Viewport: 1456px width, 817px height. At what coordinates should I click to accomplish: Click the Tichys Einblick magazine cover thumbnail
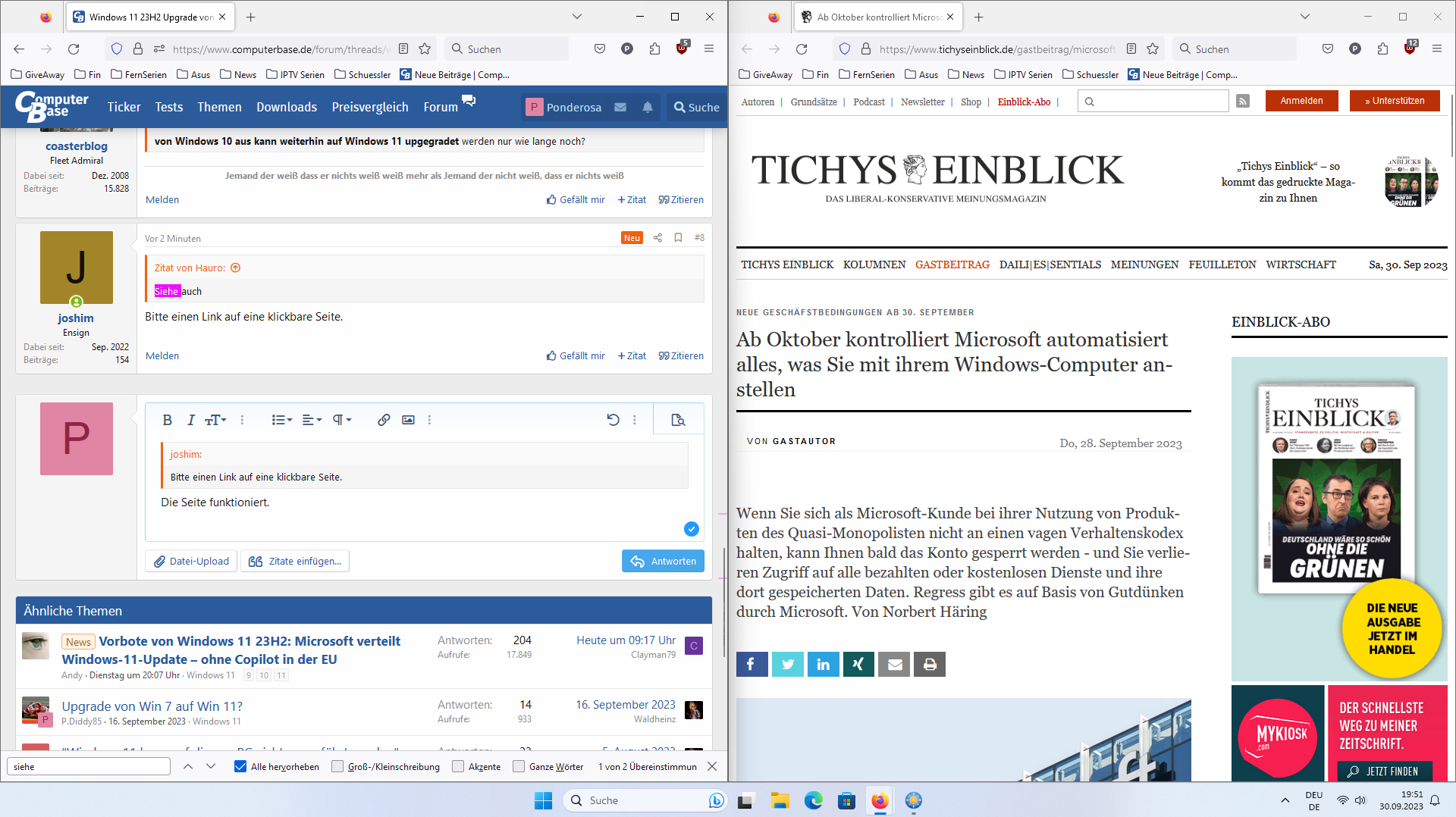coord(1410,182)
